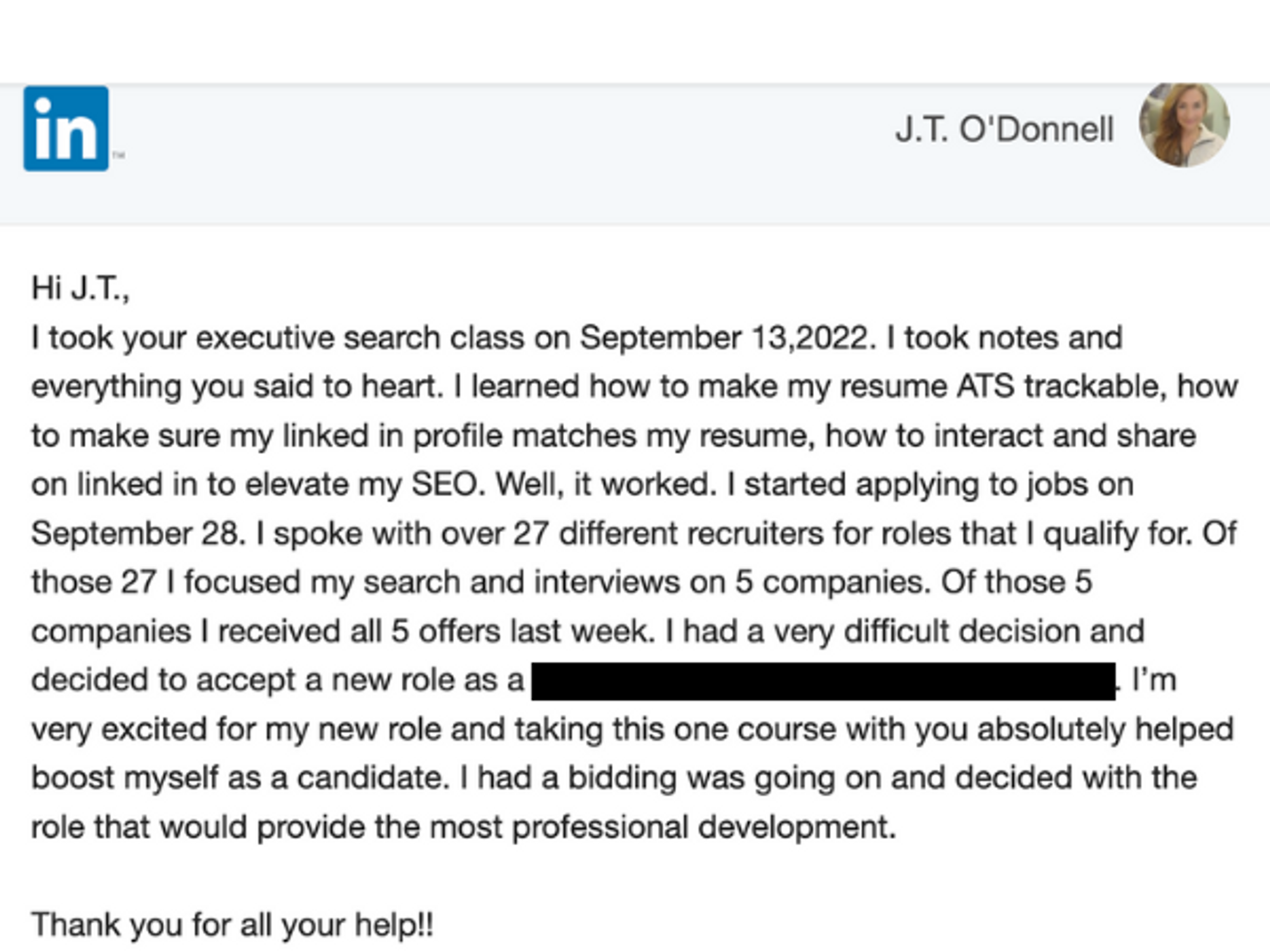This screenshot has width=1270, height=952.
Task: Click the black redacted job title bar
Action: 823,681
